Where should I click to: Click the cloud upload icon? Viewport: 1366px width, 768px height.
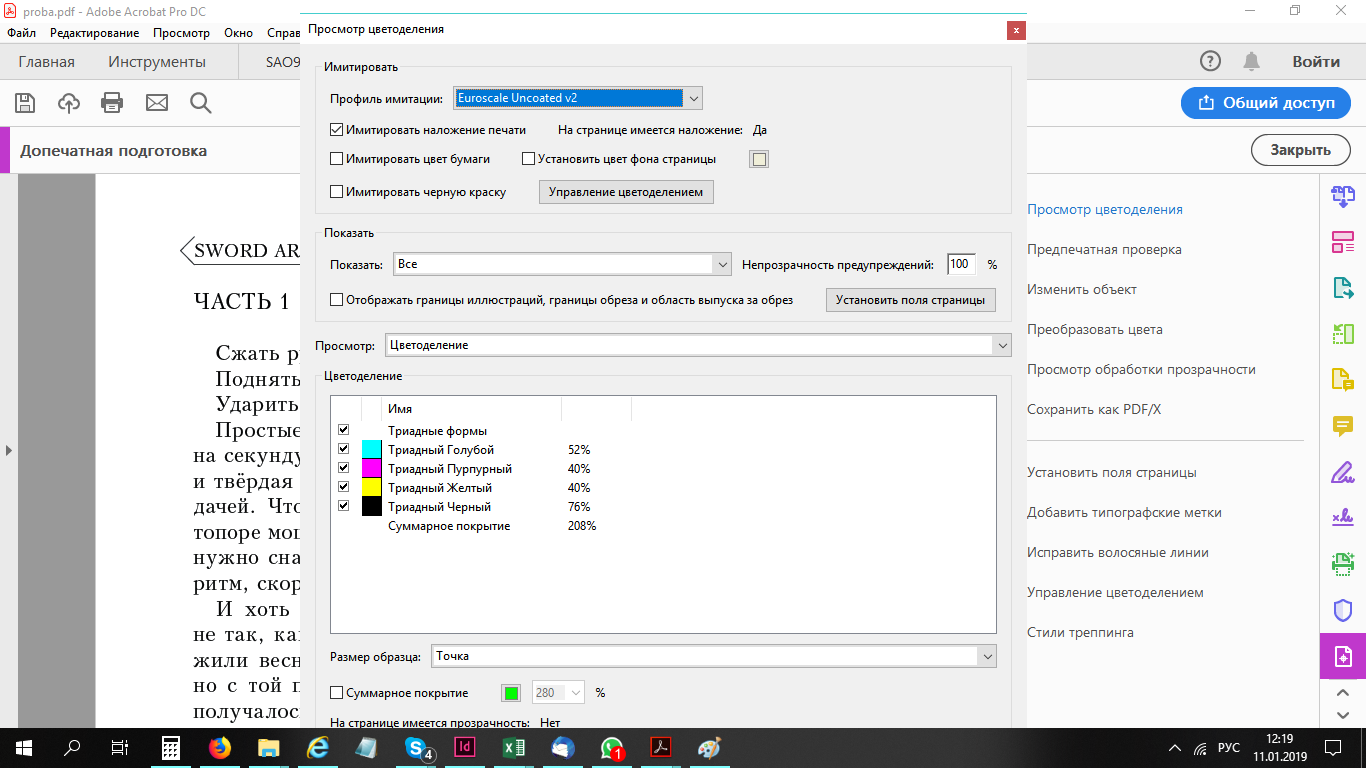tap(69, 102)
